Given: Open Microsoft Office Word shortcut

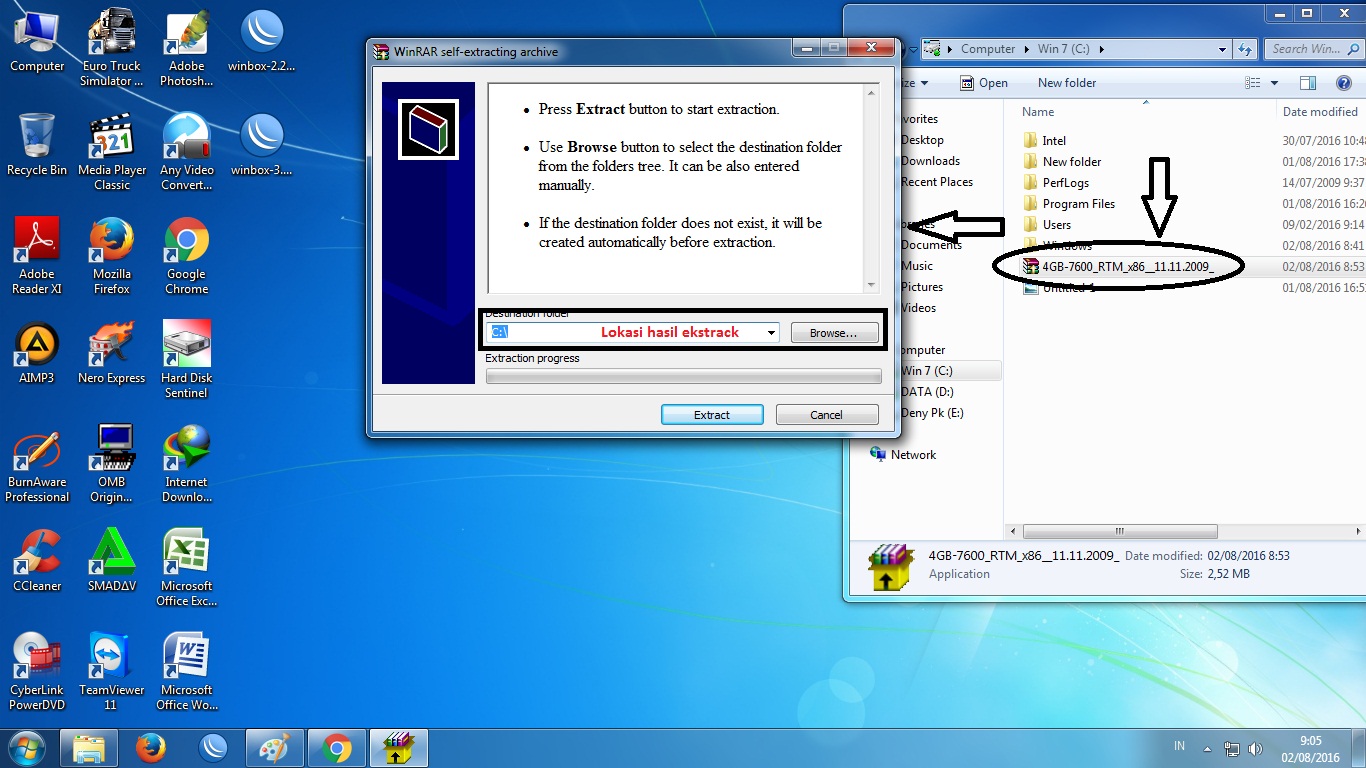Looking at the screenshot, I should 187,671.
